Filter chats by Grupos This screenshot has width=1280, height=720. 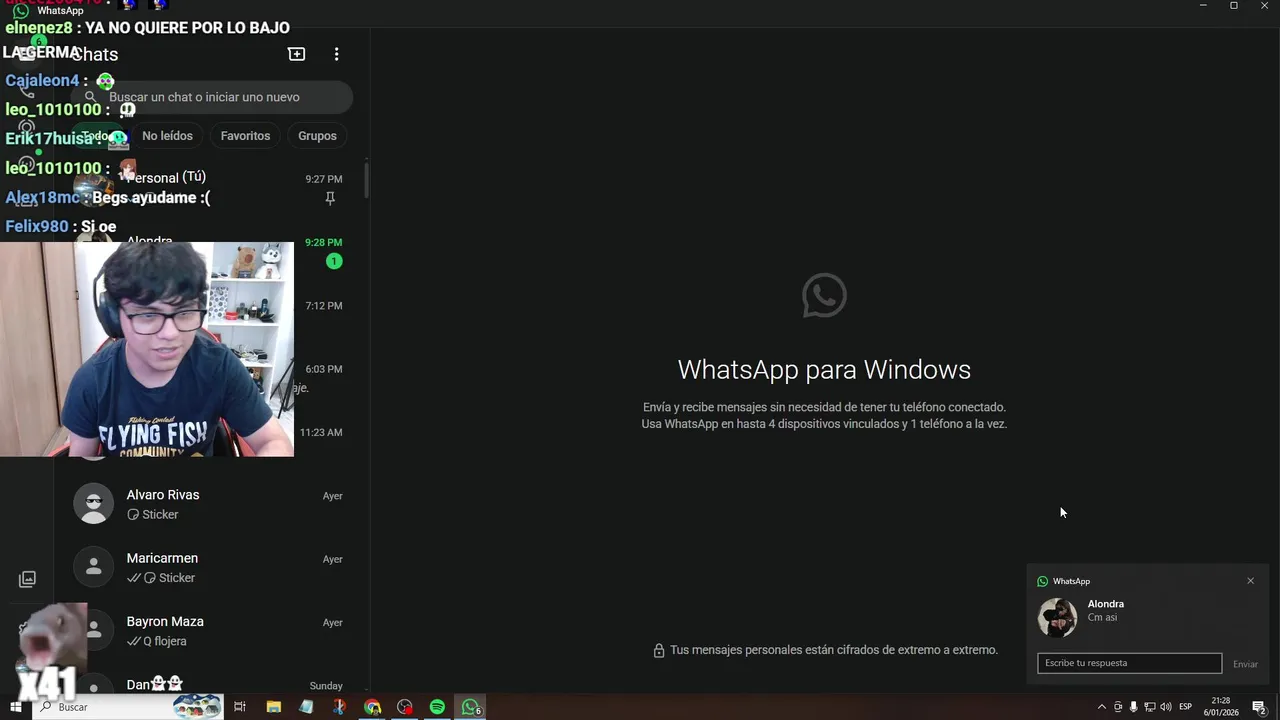click(x=317, y=136)
